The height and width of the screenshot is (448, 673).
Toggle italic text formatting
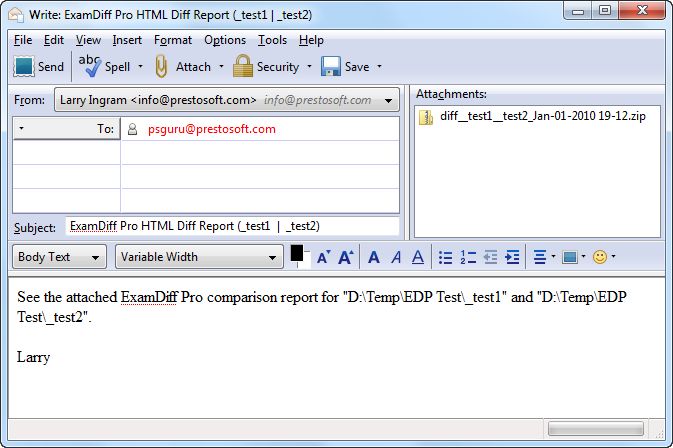point(396,257)
